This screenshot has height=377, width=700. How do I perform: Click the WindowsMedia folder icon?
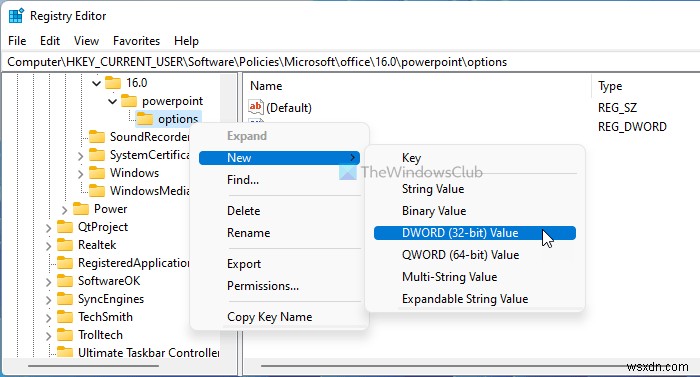97,191
